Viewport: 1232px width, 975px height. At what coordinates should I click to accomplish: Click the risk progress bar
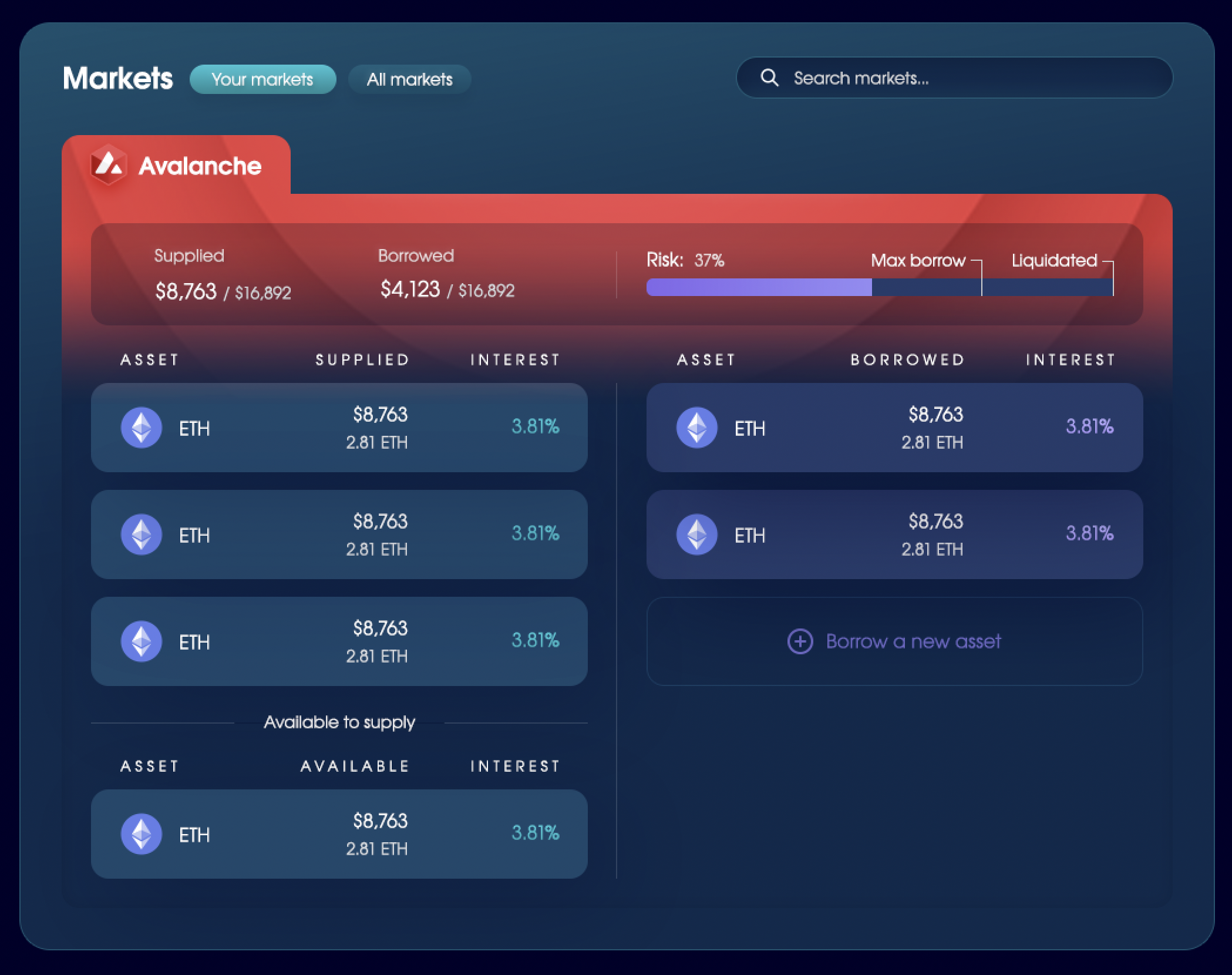point(879,287)
